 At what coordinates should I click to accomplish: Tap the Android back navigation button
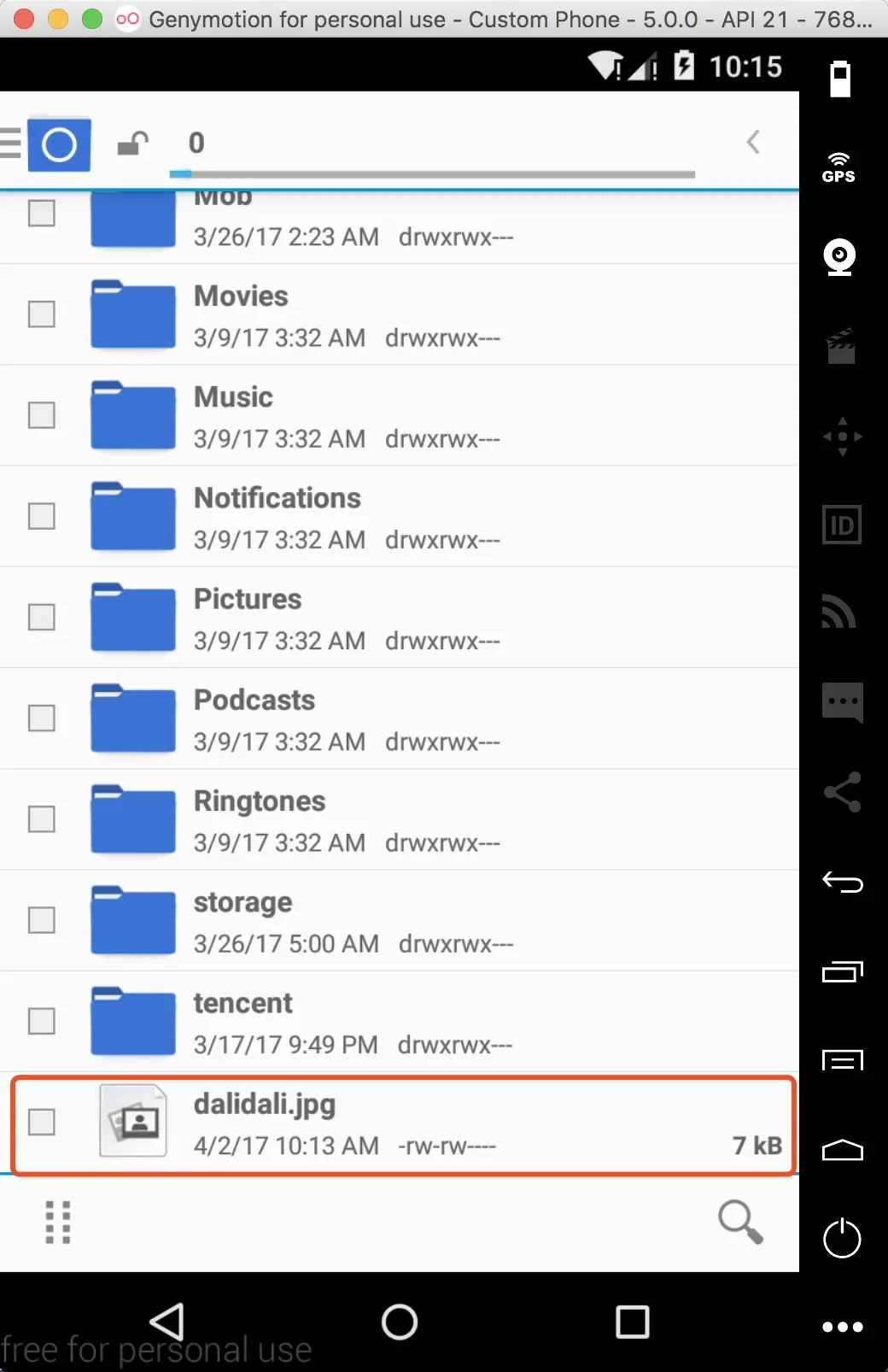coord(167,1322)
